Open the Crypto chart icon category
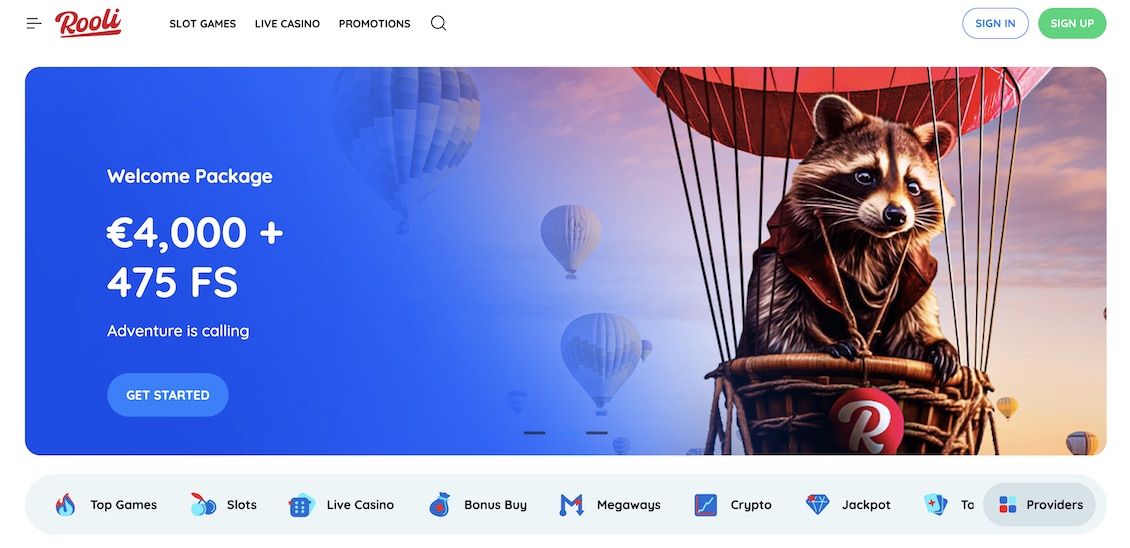1130x548 pixels. coord(706,505)
